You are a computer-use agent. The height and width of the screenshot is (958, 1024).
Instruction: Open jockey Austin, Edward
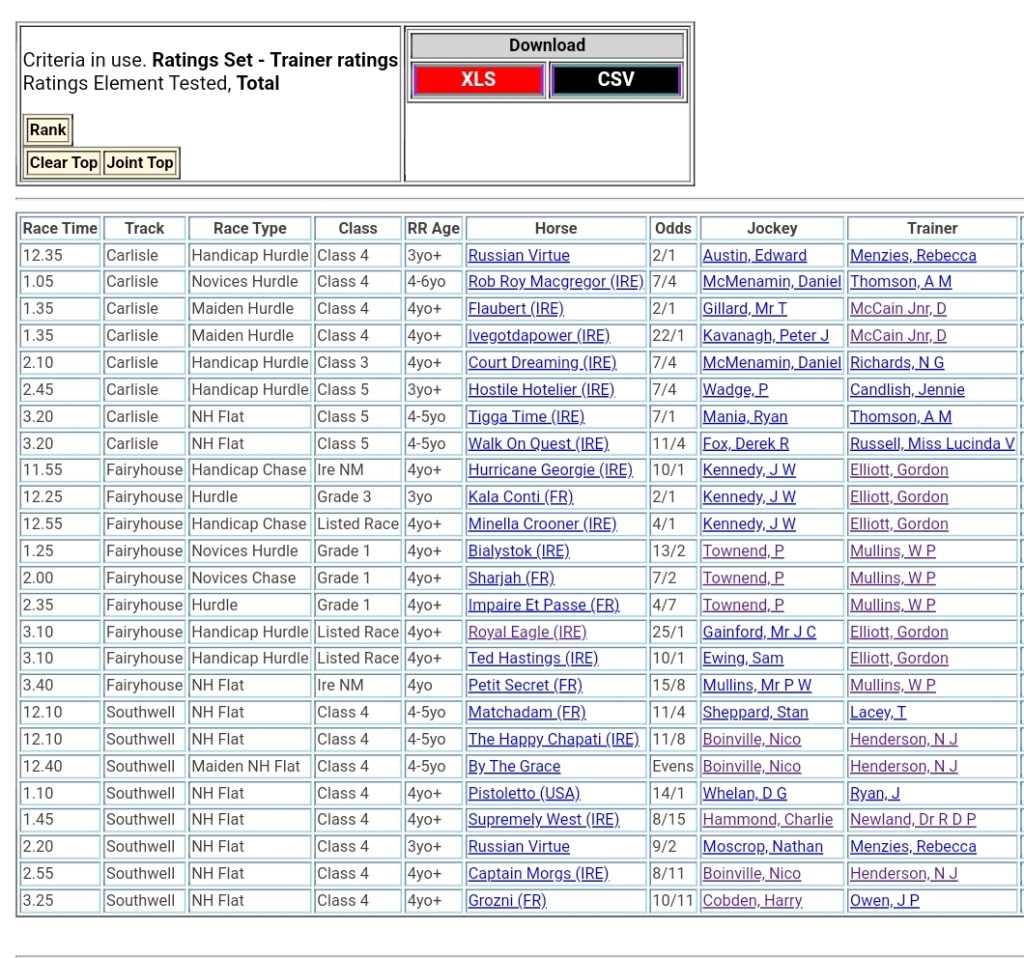[754, 256]
